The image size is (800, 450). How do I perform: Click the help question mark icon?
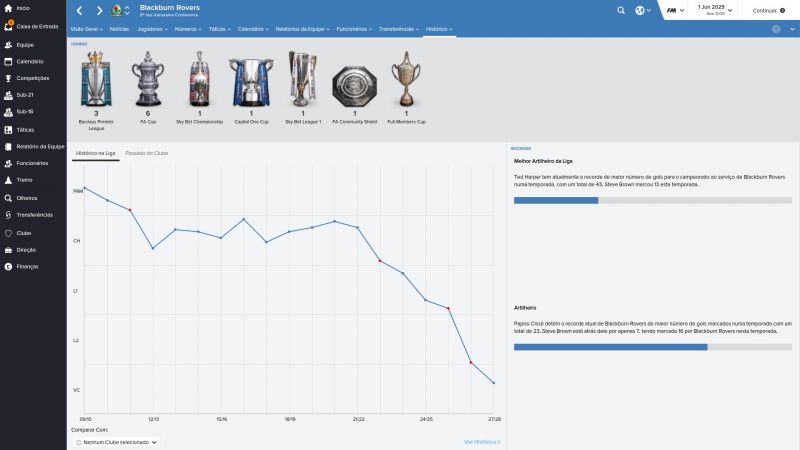(x=776, y=29)
